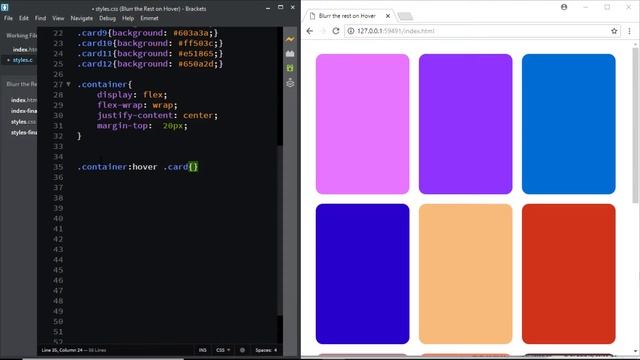
Task: Open the File menu in Brackets
Action: click(x=8, y=18)
